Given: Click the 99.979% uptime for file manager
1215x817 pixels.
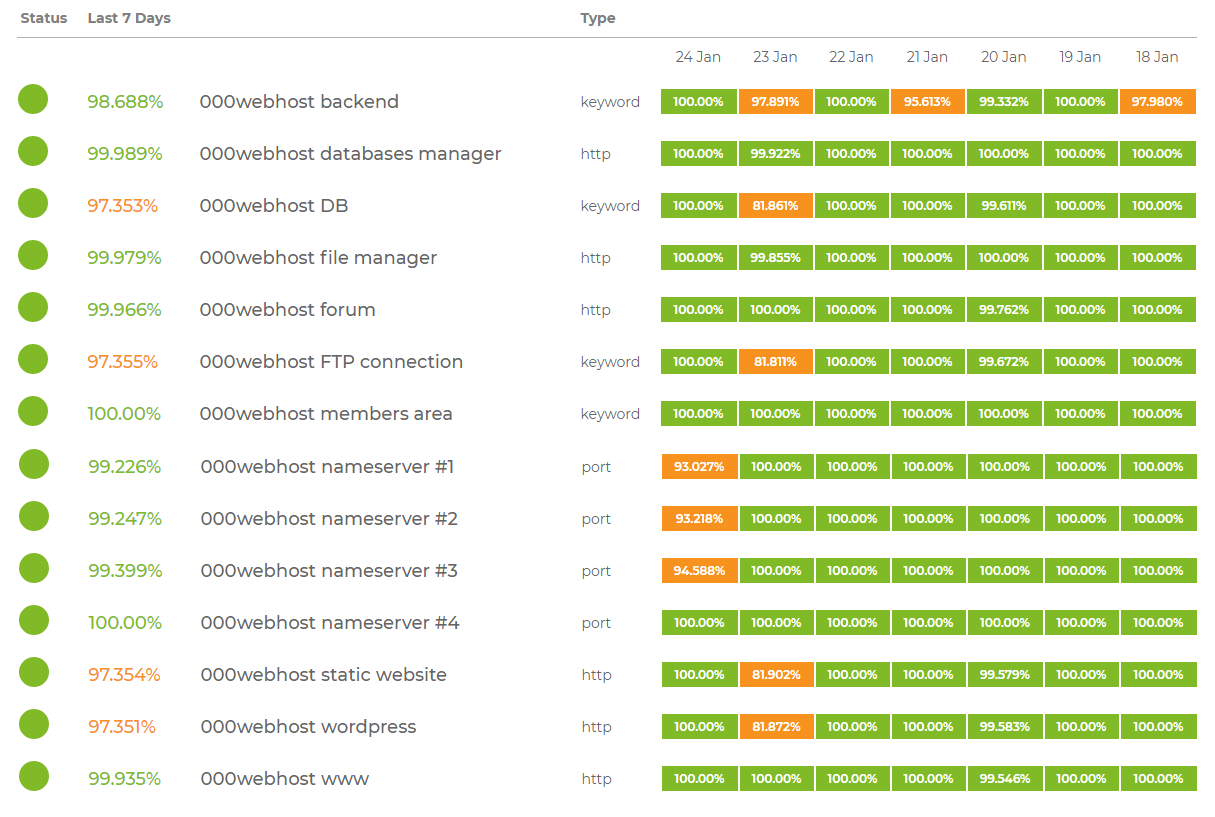Looking at the screenshot, I should coord(124,258).
